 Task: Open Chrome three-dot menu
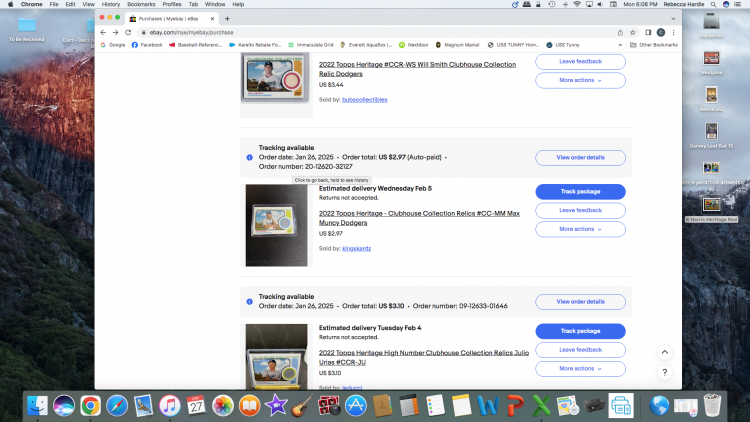click(x=673, y=33)
